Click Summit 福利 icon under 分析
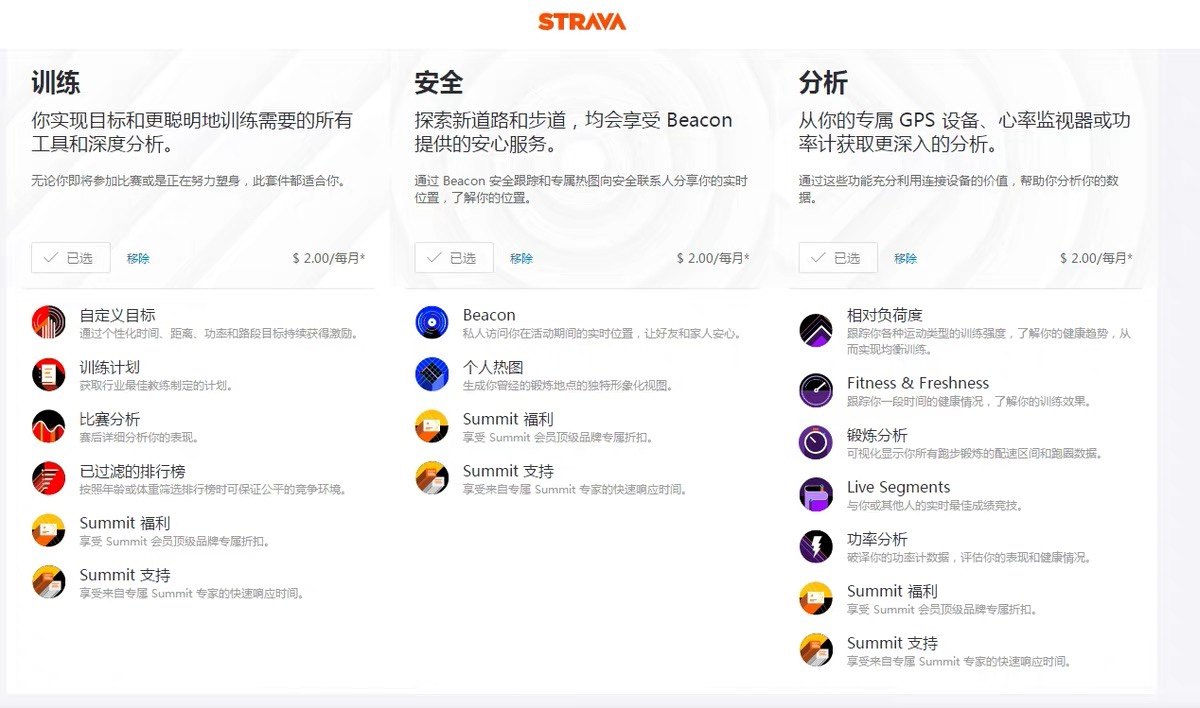Image resolution: width=1200 pixels, height=708 pixels. 816,598
